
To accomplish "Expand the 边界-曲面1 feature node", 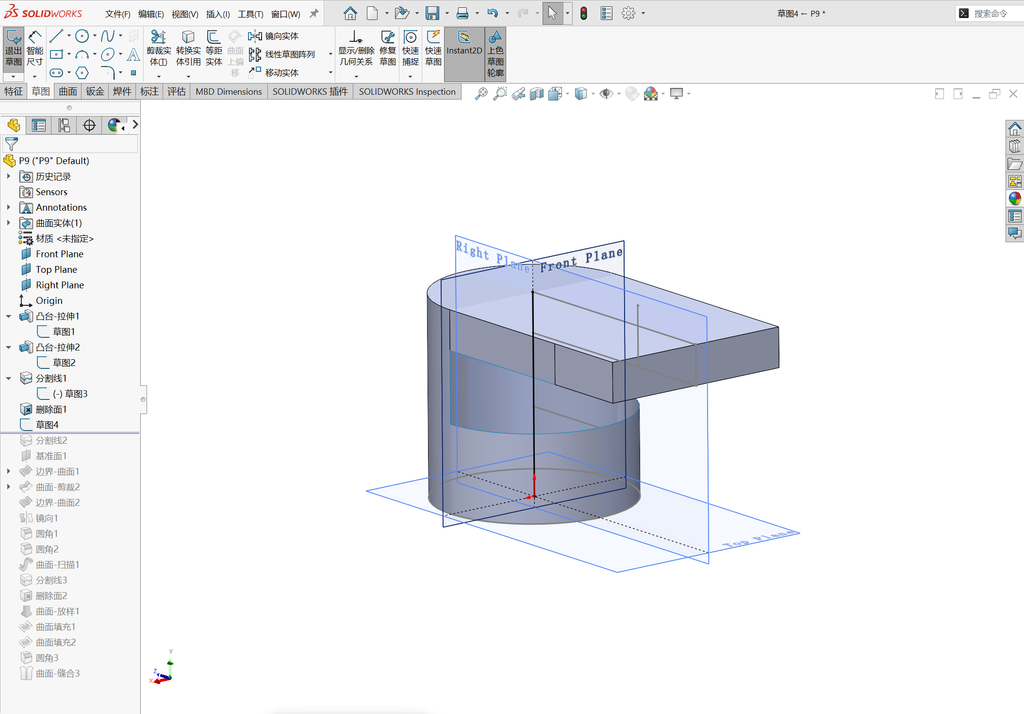I will pos(8,471).
